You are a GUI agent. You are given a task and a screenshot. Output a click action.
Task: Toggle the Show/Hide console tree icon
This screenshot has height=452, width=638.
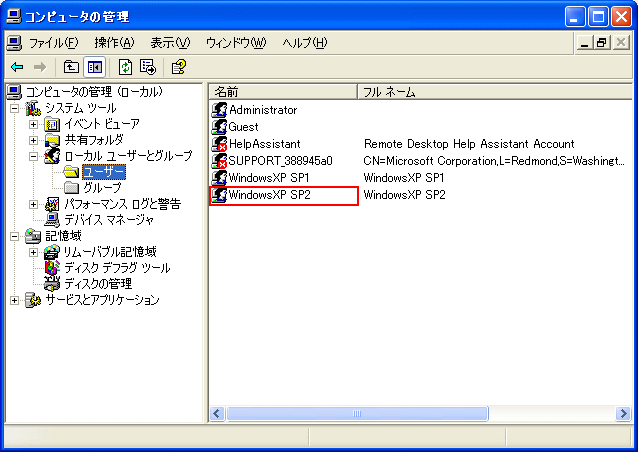pyautogui.click(x=95, y=67)
